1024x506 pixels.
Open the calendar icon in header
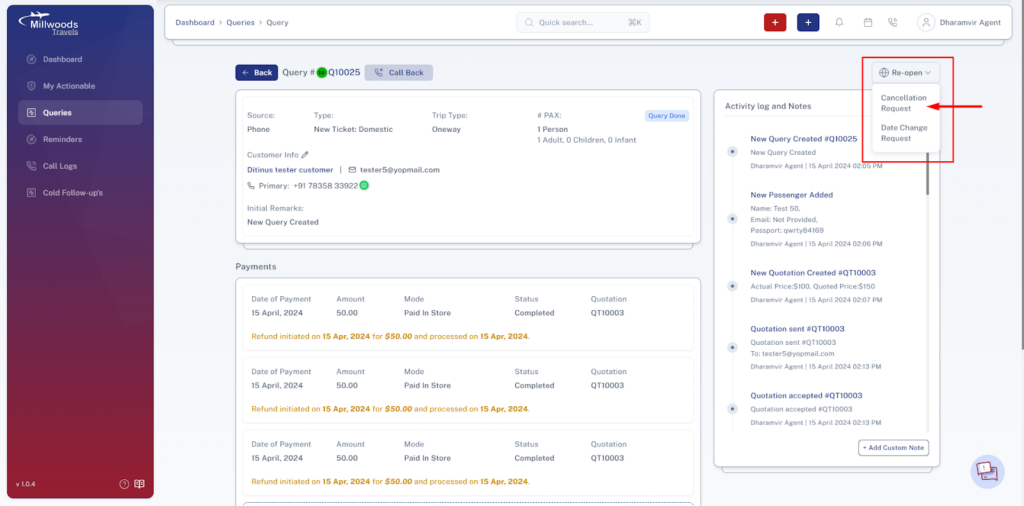pyautogui.click(x=868, y=22)
